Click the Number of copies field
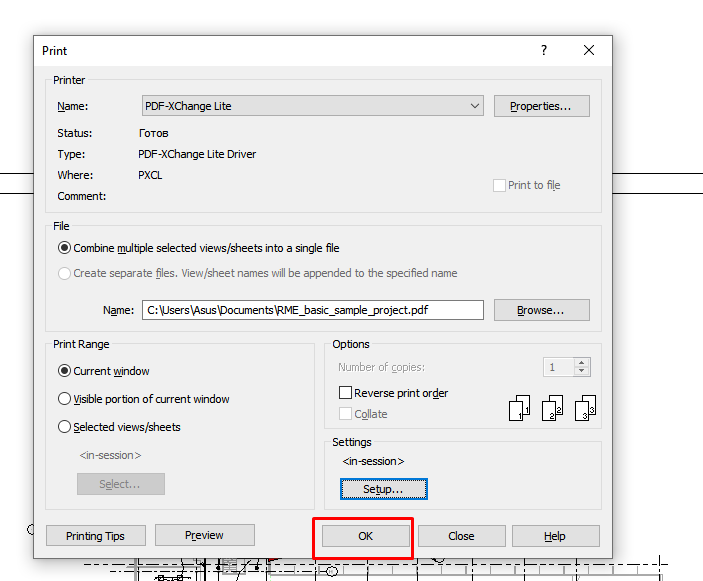This screenshot has height=581, width=703. coord(558,367)
